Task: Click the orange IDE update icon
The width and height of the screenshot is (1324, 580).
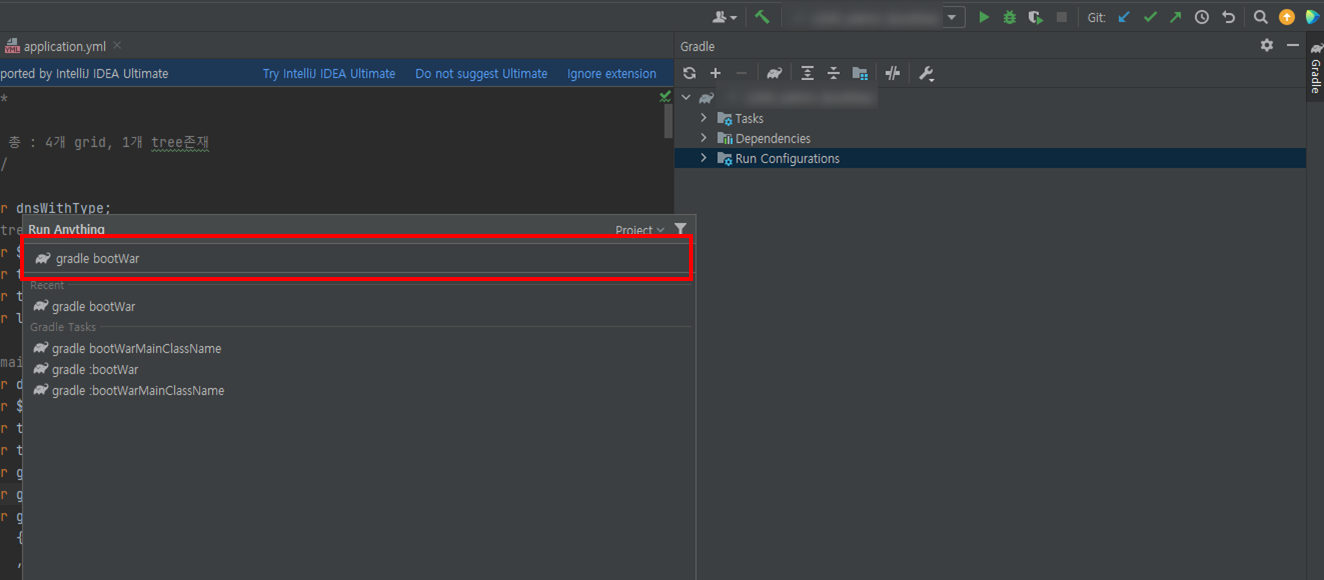Action: (1287, 17)
